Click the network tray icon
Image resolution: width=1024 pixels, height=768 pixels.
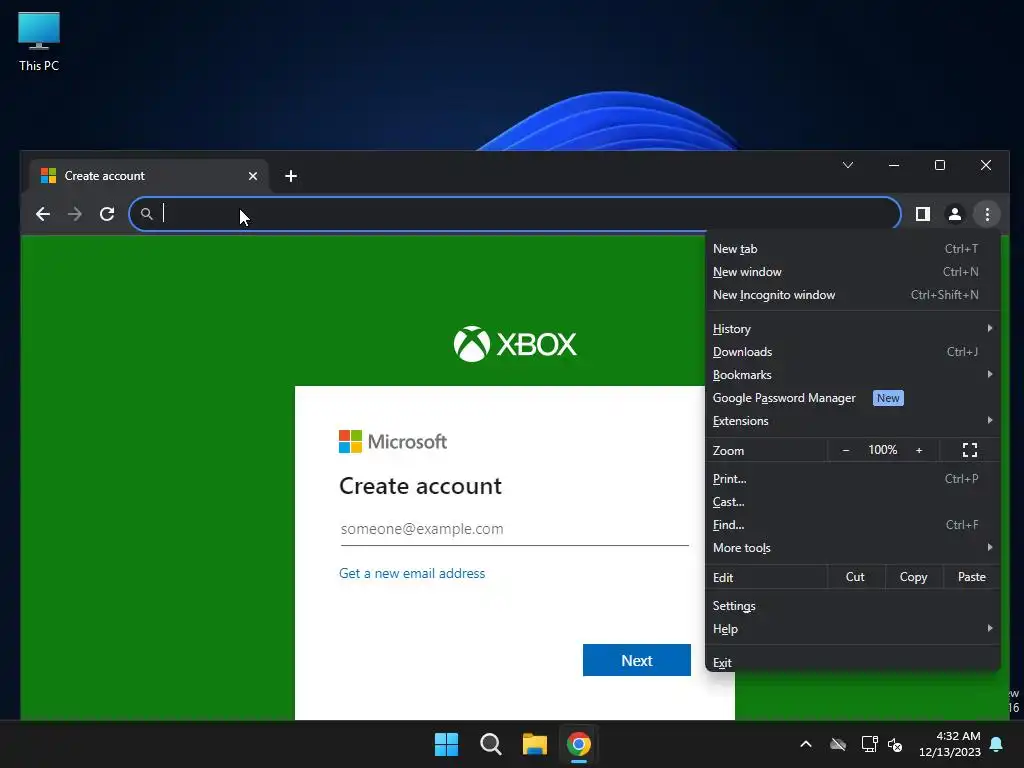869,744
